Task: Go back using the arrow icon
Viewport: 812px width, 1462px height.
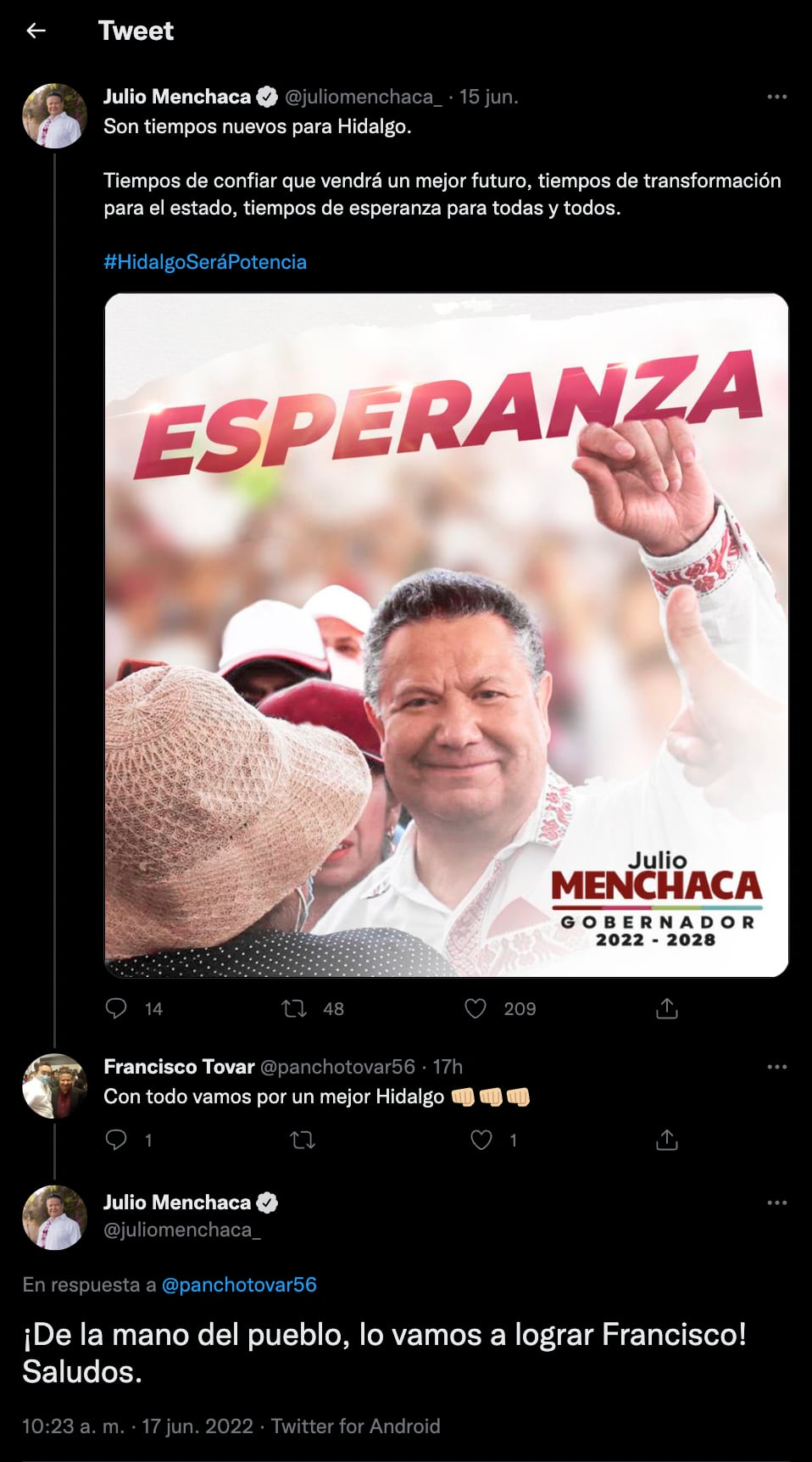Action: (36, 31)
